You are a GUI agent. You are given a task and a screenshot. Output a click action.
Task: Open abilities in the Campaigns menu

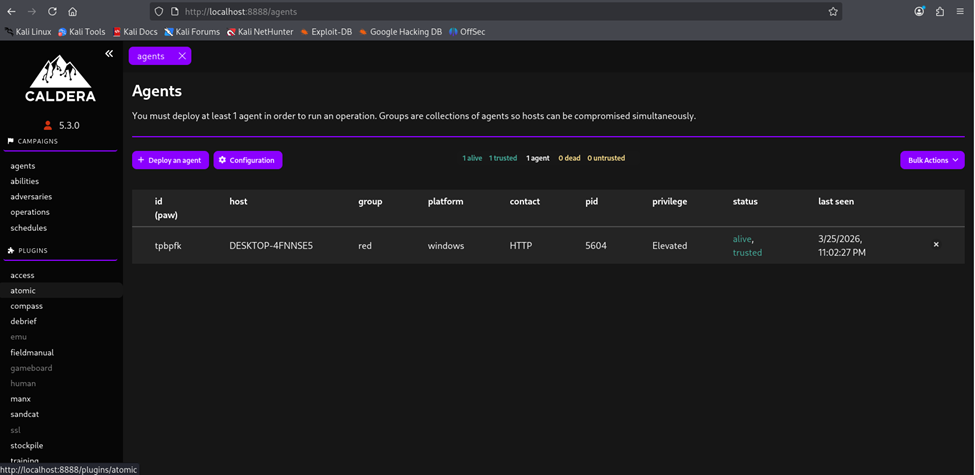point(27,181)
